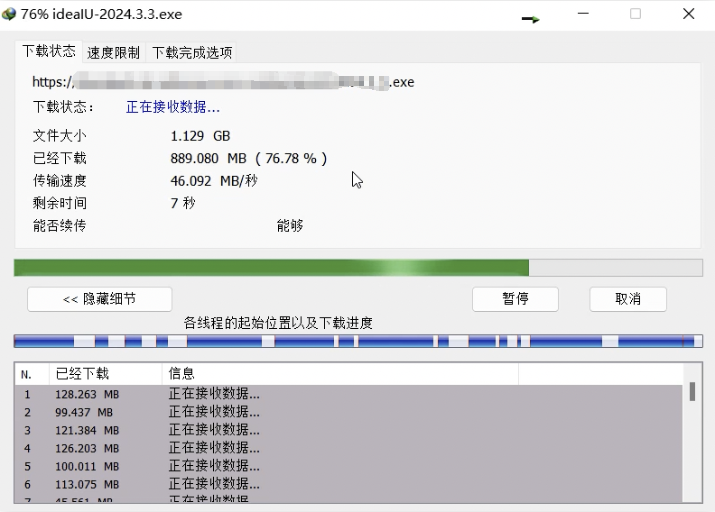Open the 速度限制 tab
The width and height of the screenshot is (715, 512).
point(113,52)
